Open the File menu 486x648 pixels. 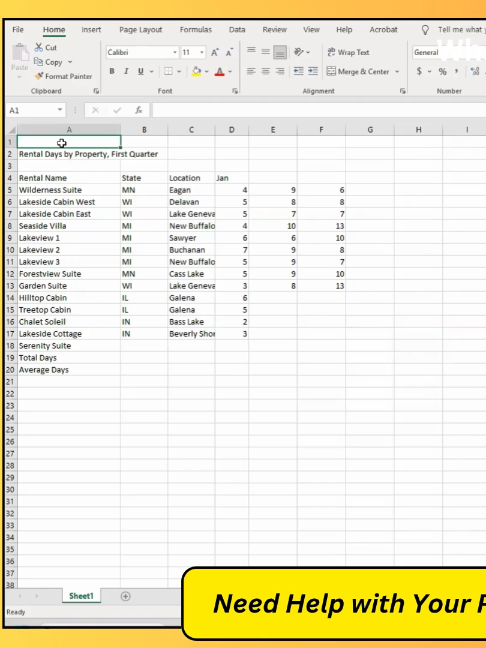pyautogui.click(x=18, y=30)
